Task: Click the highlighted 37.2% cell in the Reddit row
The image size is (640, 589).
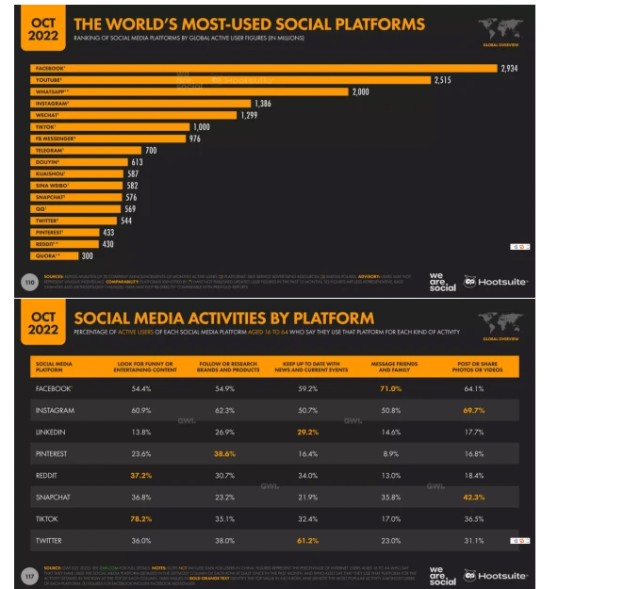Action: point(141,476)
